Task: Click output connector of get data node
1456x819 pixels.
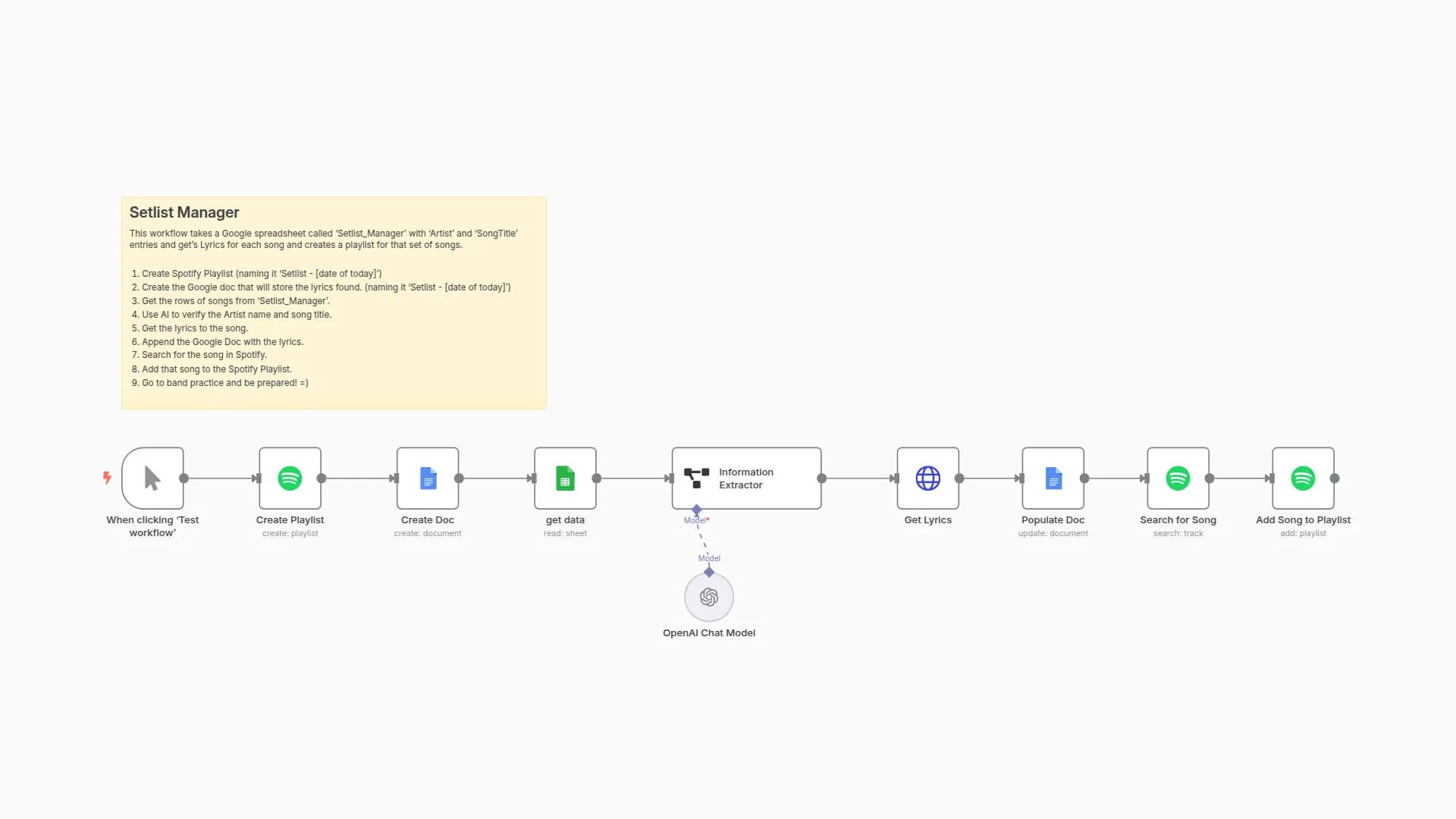Action: tap(597, 479)
